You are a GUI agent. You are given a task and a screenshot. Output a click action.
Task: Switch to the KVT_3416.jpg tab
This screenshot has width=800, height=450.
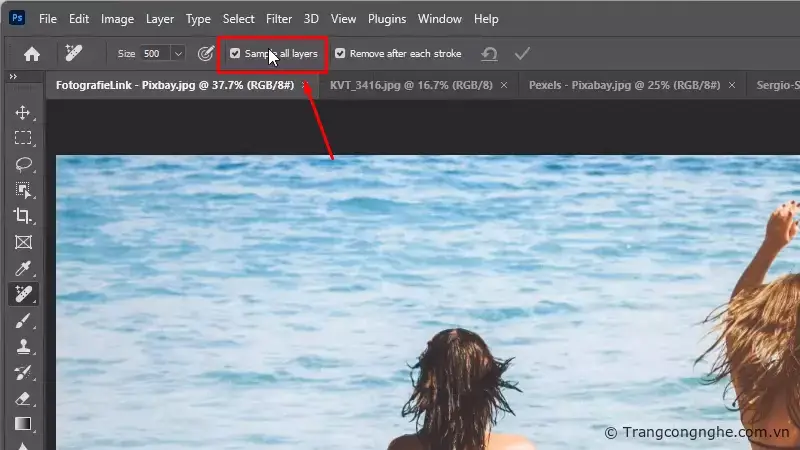[410, 86]
